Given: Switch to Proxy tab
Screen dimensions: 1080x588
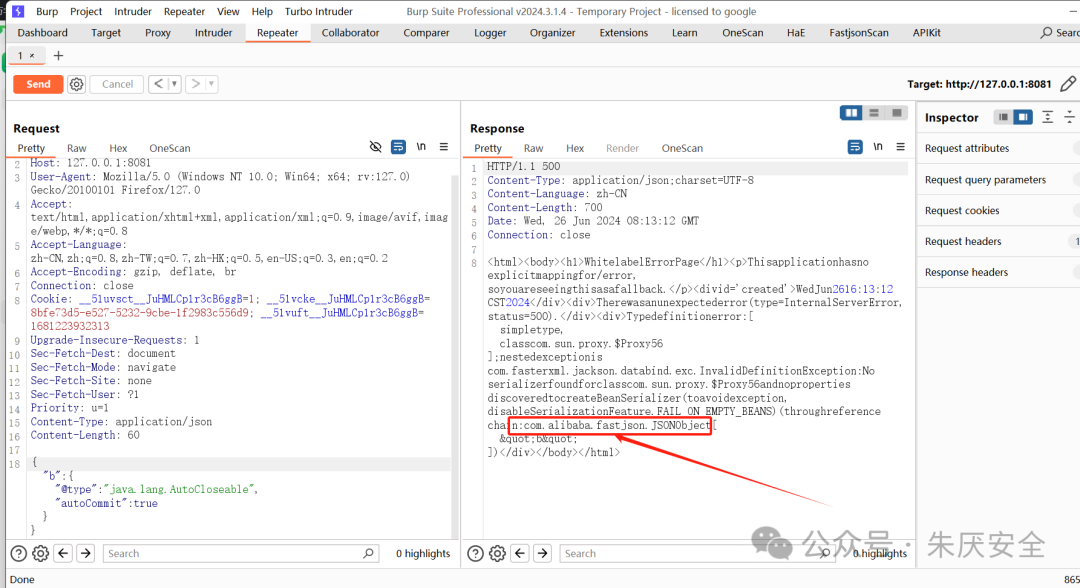Looking at the screenshot, I should [158, 32].
